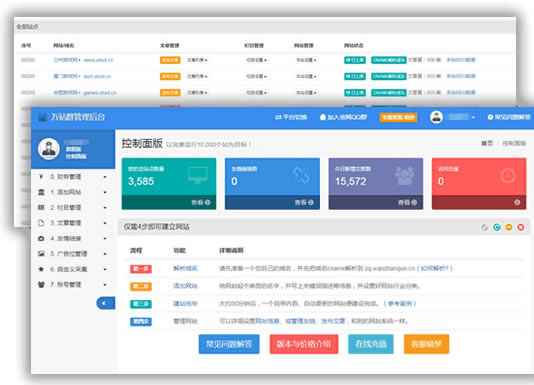This screenshot has width=534, height=385.
Task: Open the 1. 添加网站 sidebar menu
Action: coord(73,192)
